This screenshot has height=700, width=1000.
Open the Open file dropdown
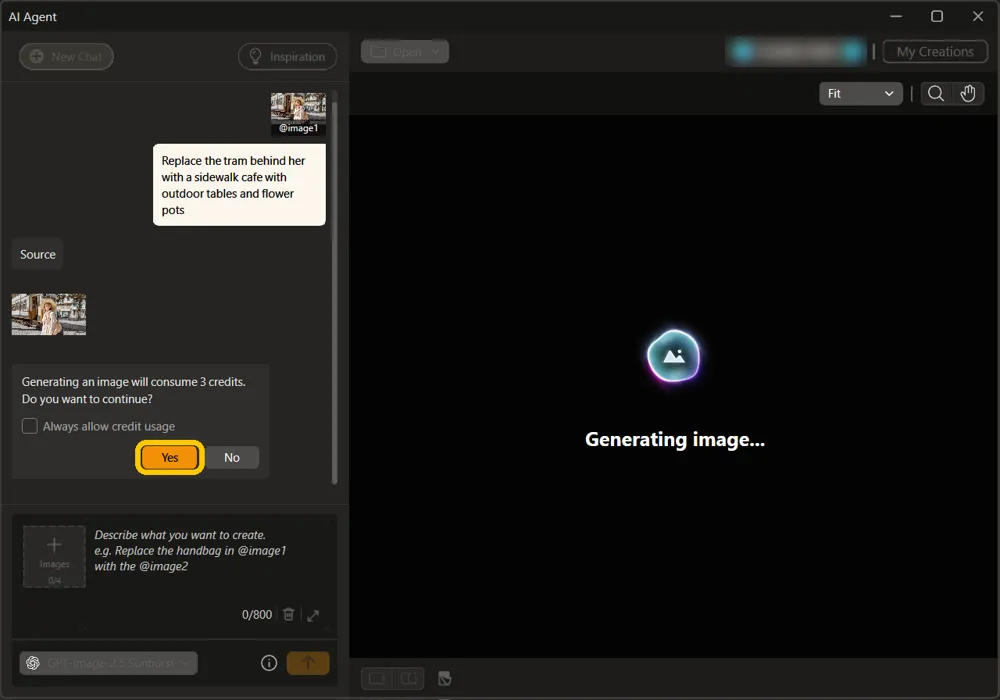pyautogui.click(x=405, y=52)
